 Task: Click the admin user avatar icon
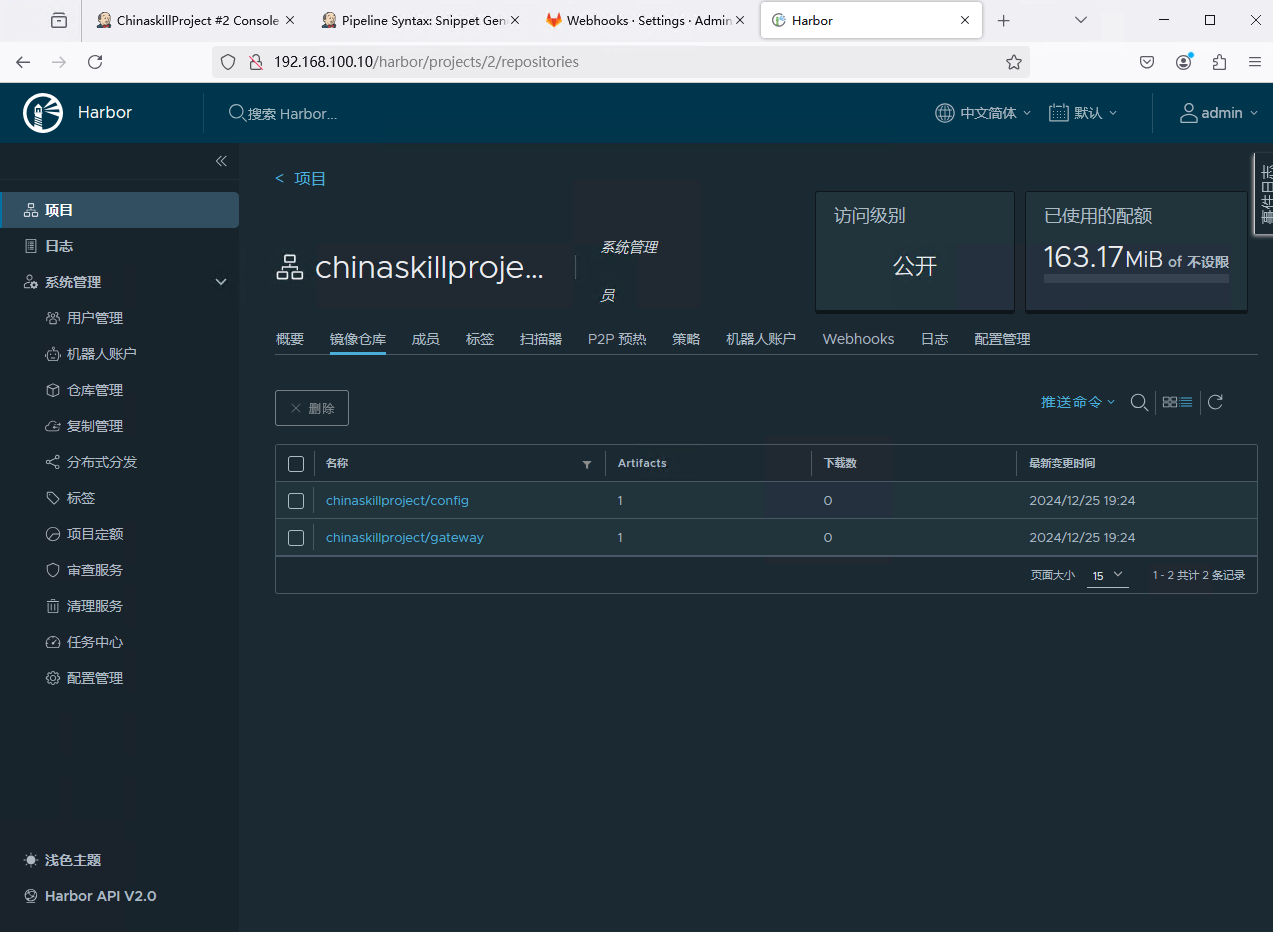click(x=1188, y=113)
